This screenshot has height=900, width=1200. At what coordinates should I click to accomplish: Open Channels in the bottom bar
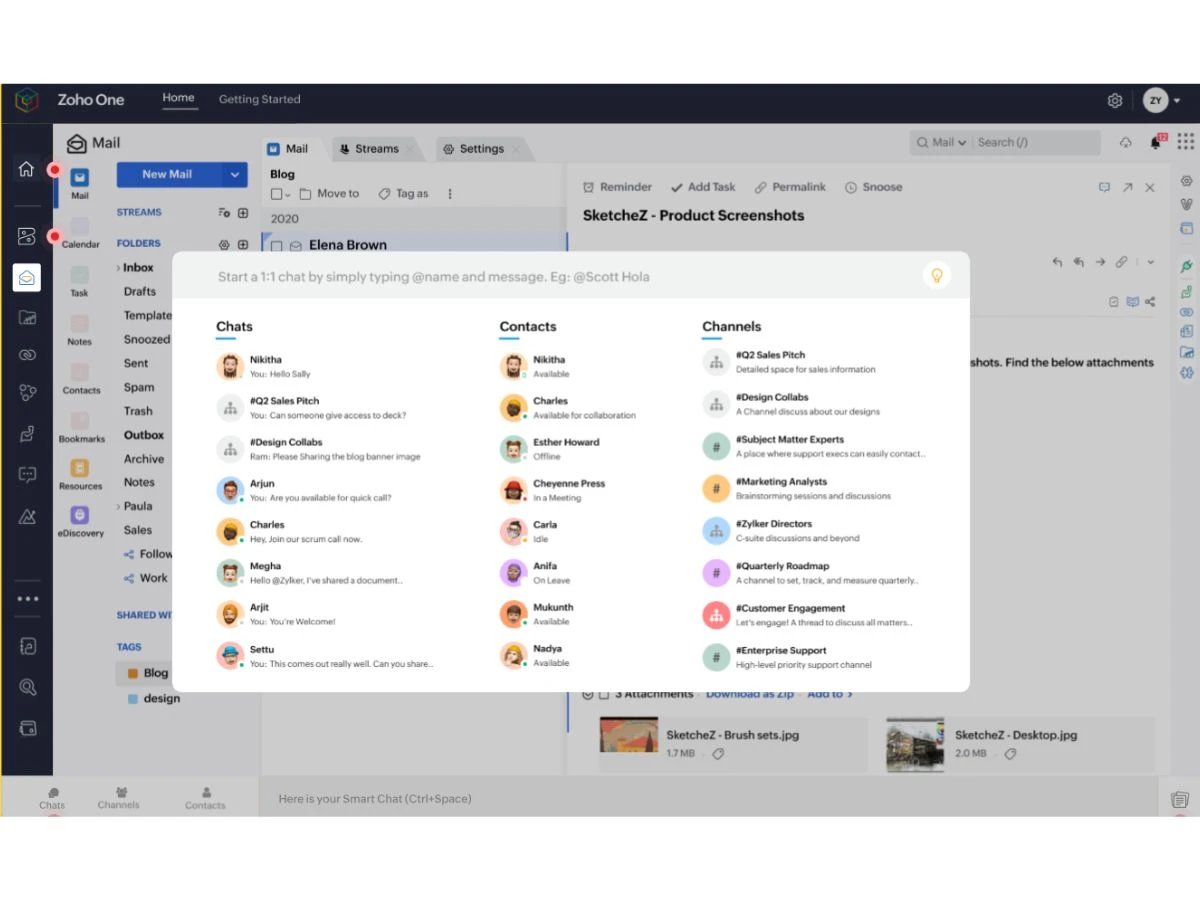pos(119,798)
